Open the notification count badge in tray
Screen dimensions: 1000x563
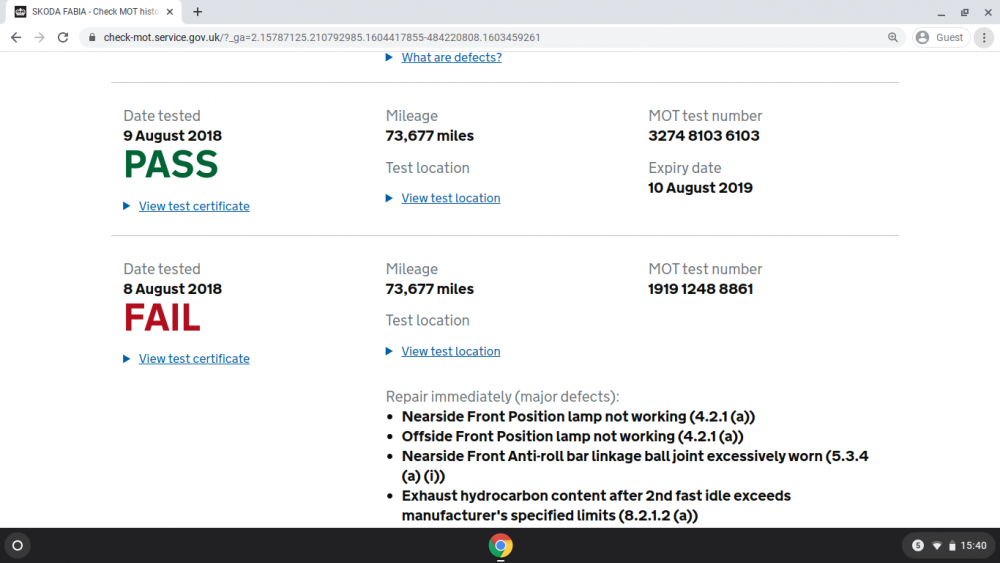(x=918, y=546)
